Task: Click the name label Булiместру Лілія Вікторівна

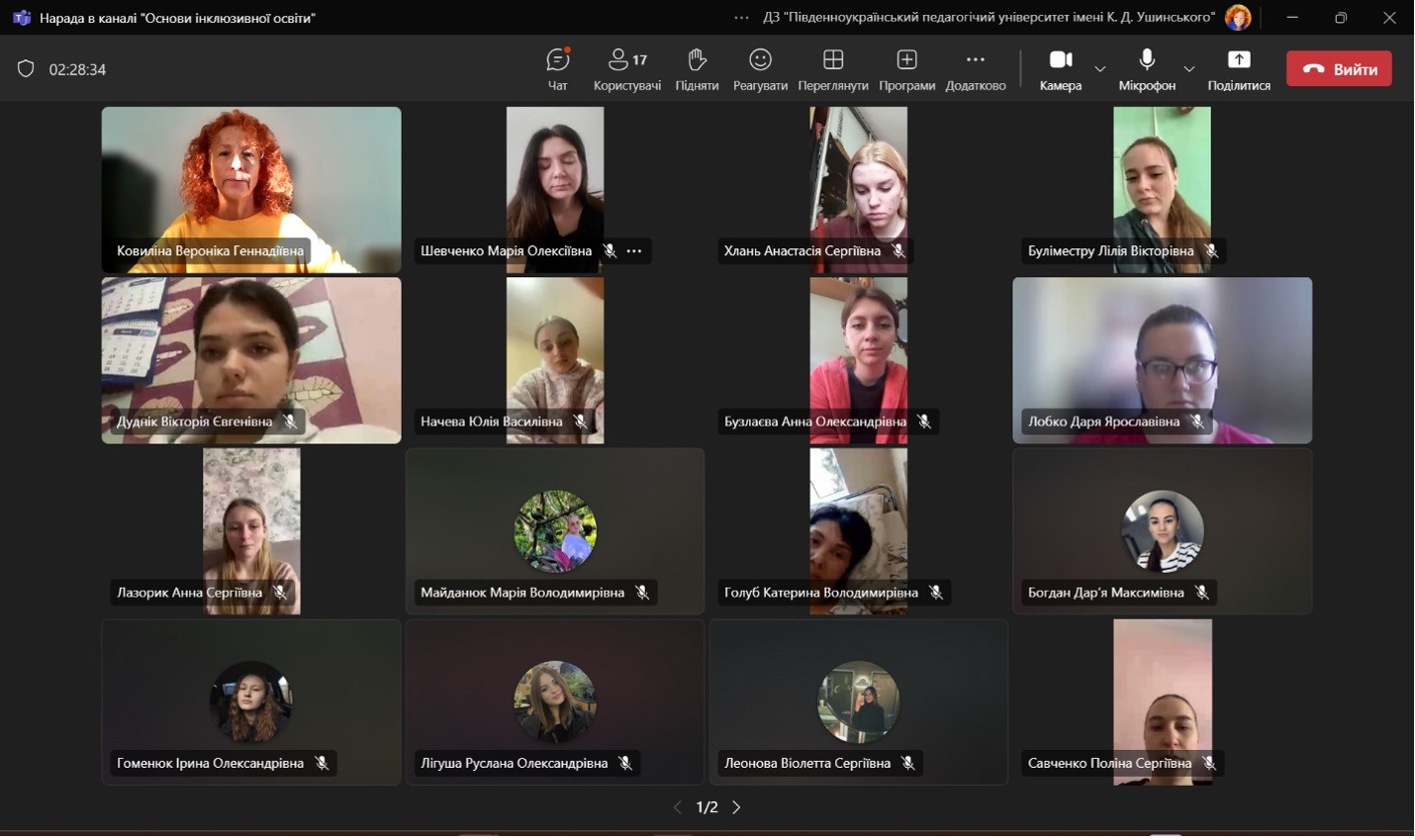Action: coord(1111,251)
